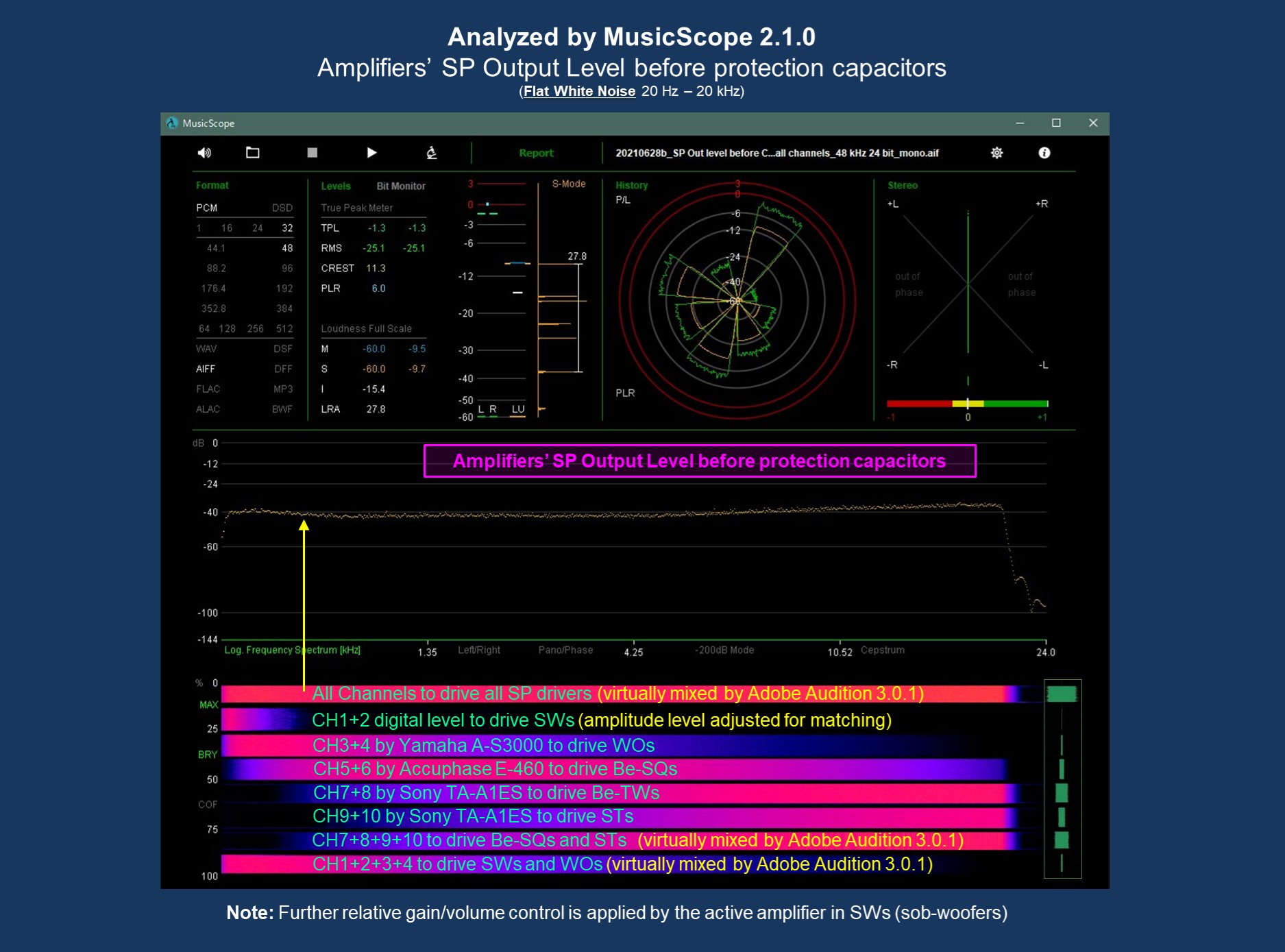The image size is (1285, 952).
Task: Select the Levels tab
Action: coord(336,186)
